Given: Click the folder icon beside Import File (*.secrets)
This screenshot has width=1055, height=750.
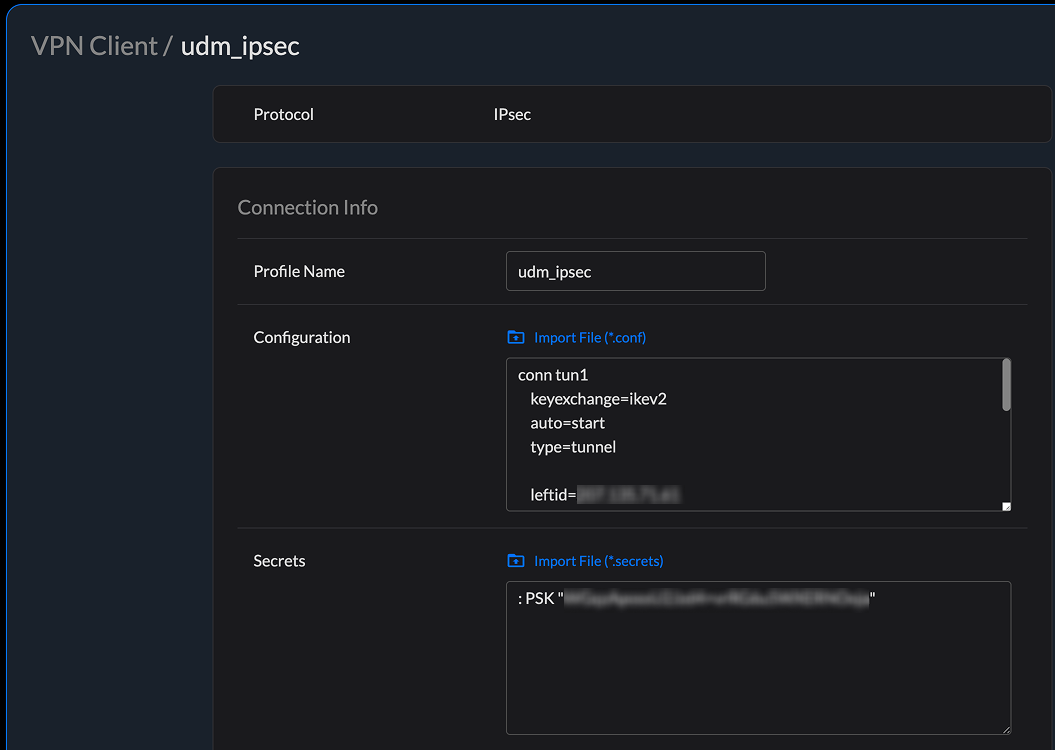Looking at the screenshot, I should click(x=515, y=560).
